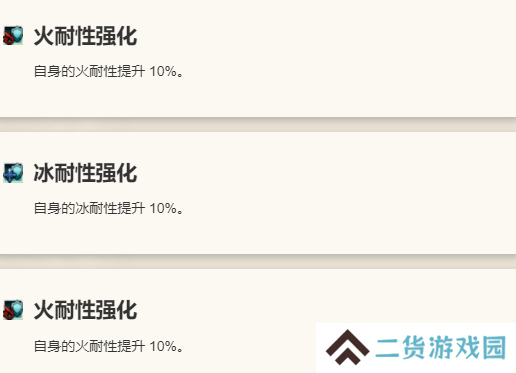The width and height of the screenshot is (516, 373).
Task: Click the 二货游戏园 watermark text
Action: (441, 348)
